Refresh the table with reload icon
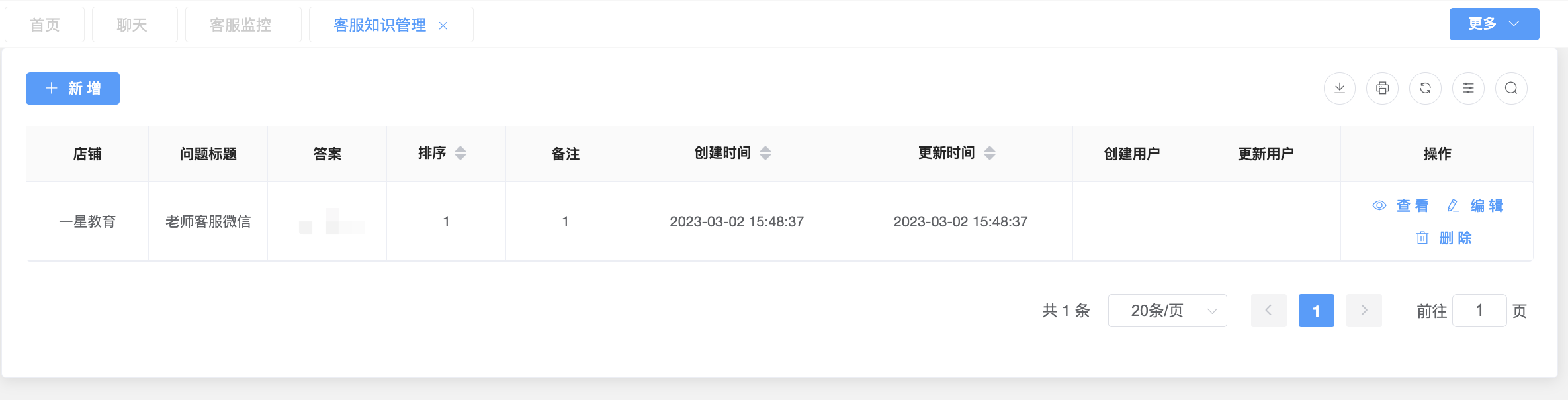 (x=1425, y=88)
